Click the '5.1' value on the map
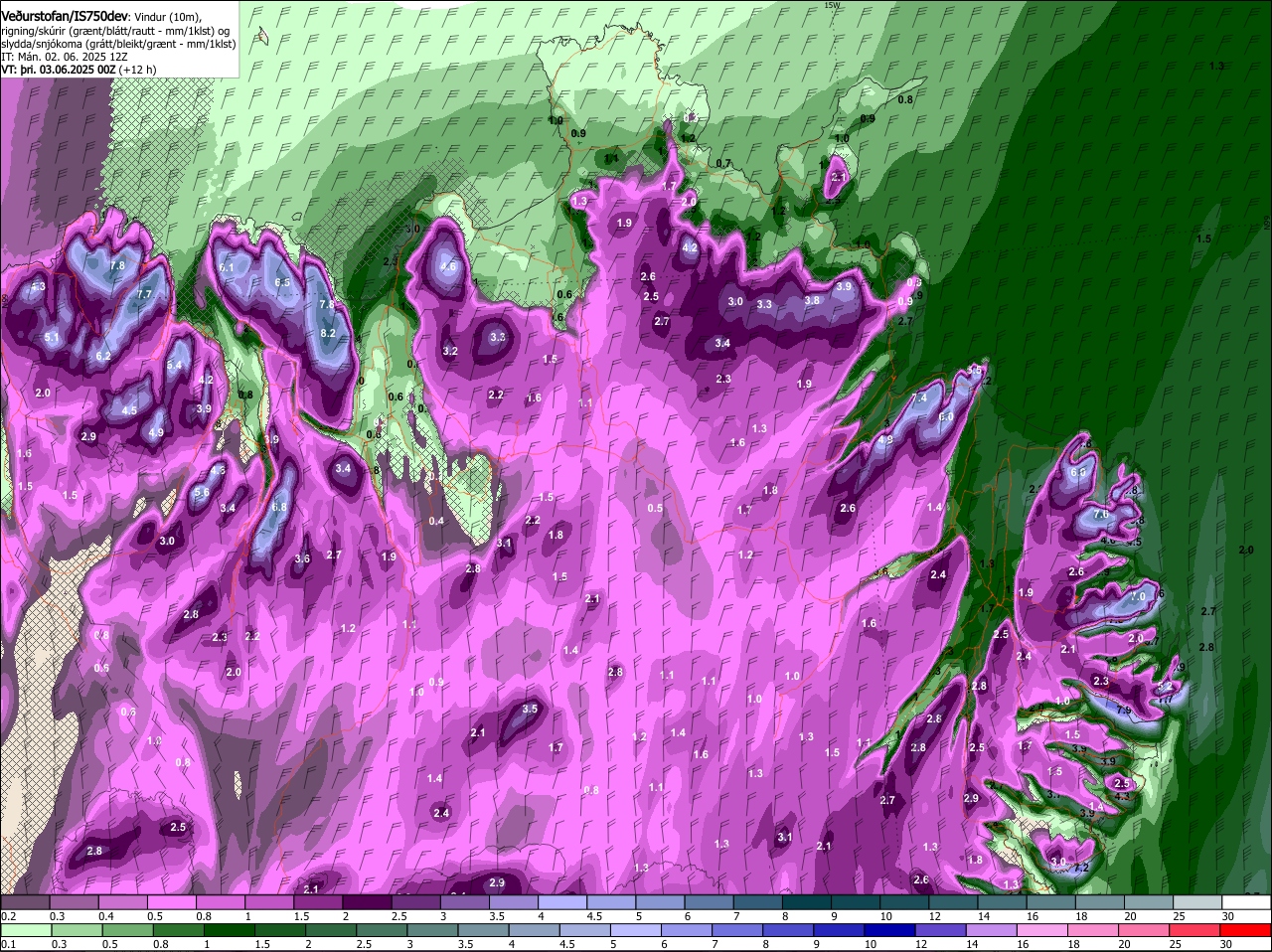This screenshot has width=1272, height=952. click(x=52, y=338)
